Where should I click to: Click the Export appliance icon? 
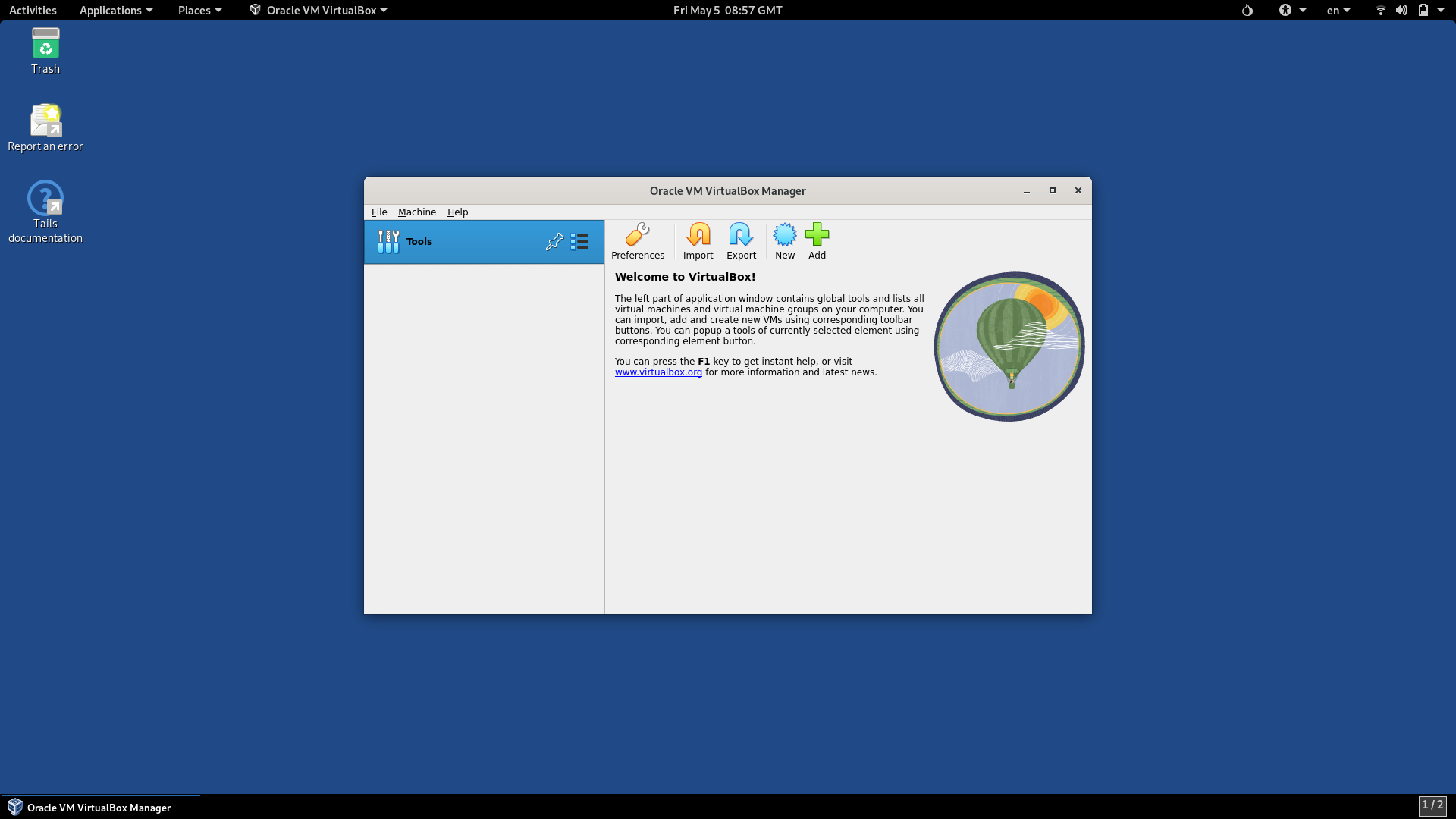741,241
